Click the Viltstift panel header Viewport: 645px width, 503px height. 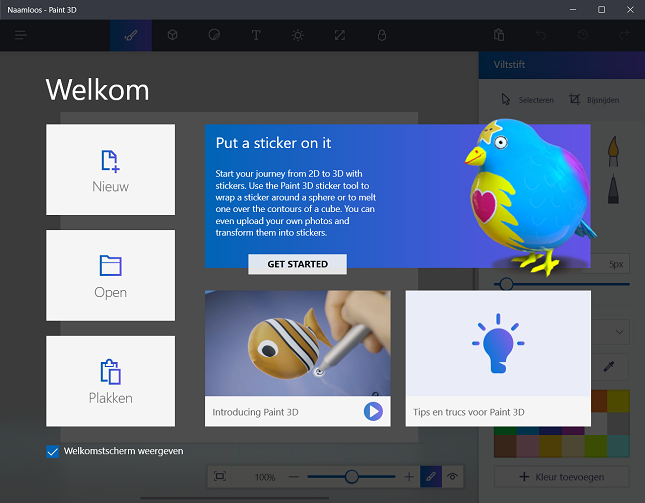561,65
